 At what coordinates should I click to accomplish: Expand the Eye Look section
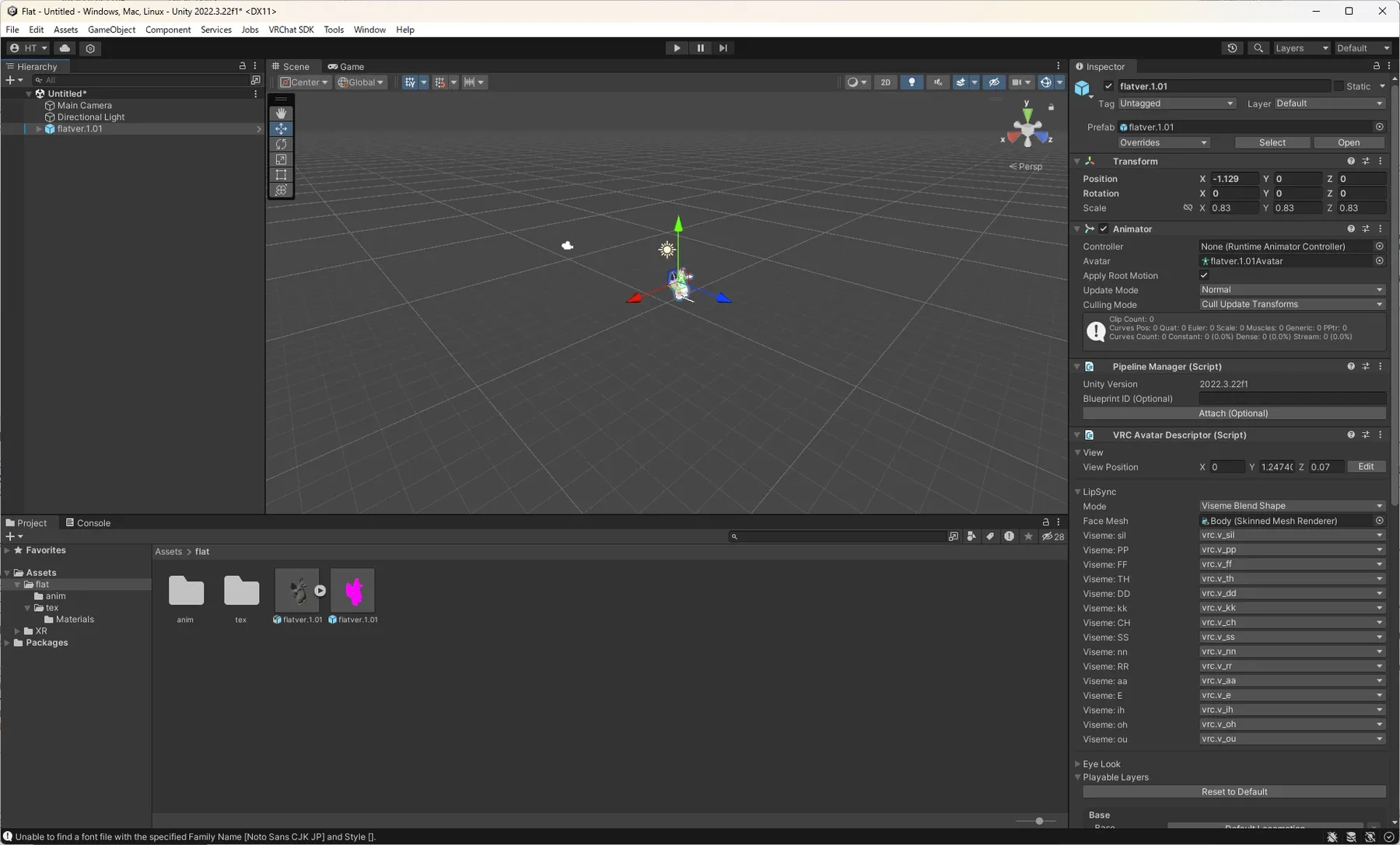[1078, 764]
